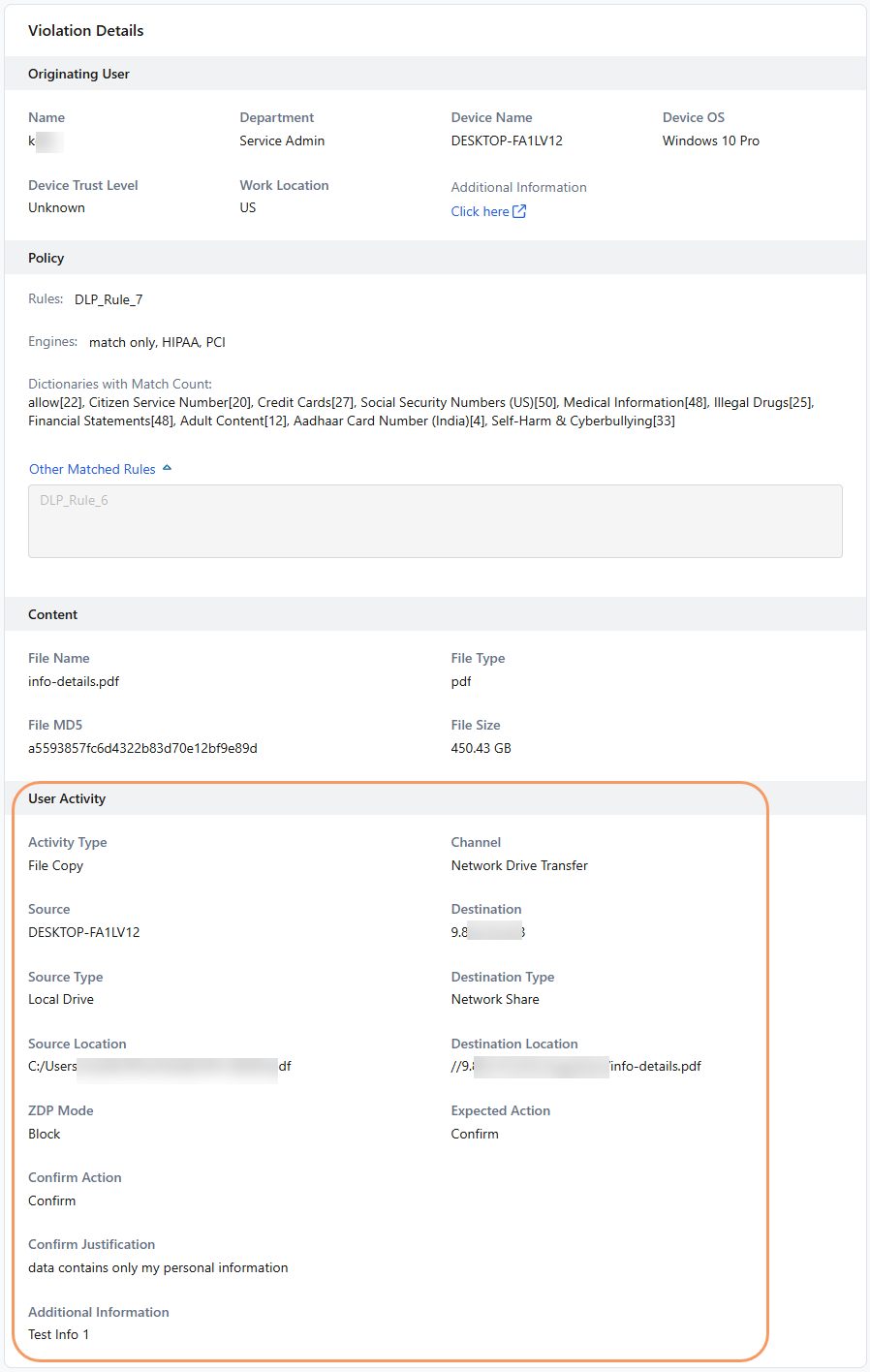Click the Content section header

52,614
